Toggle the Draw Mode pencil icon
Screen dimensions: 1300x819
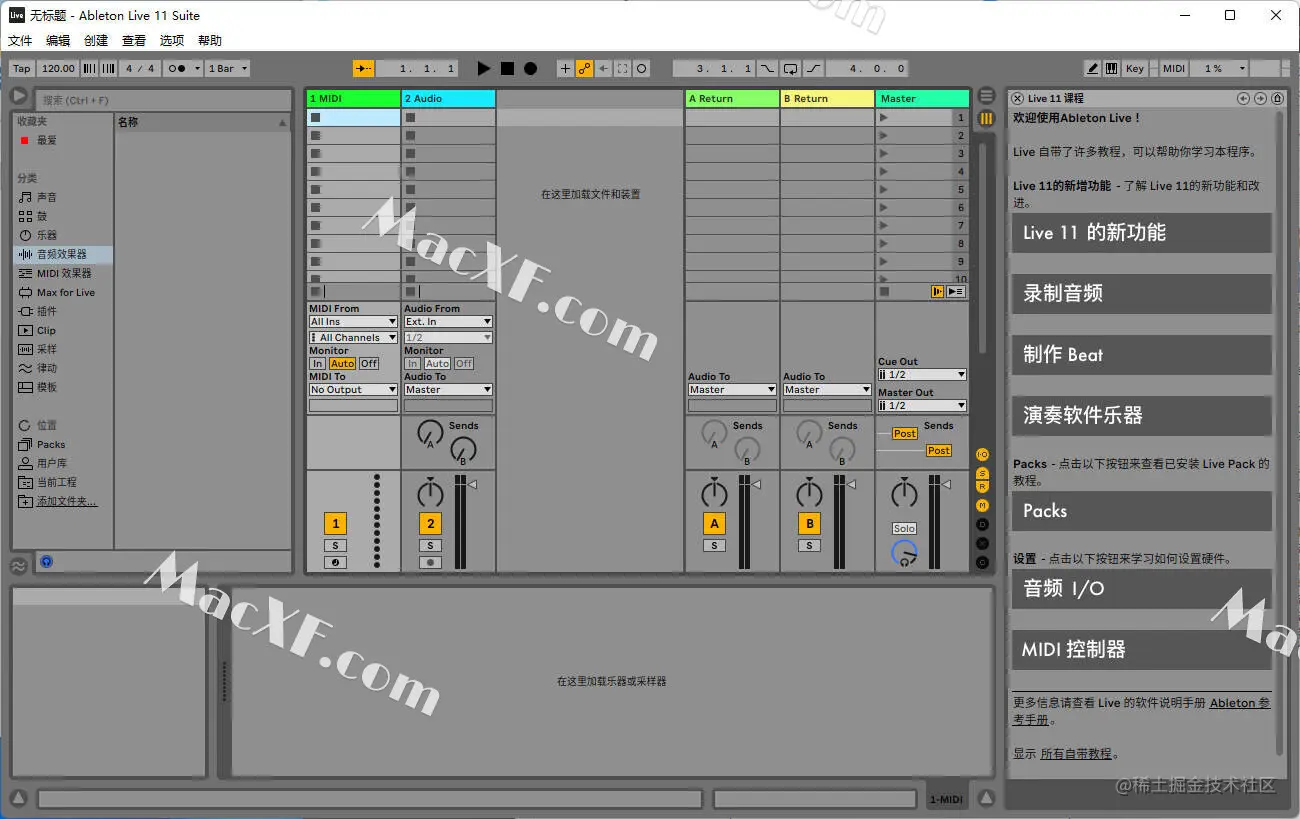1093,68
